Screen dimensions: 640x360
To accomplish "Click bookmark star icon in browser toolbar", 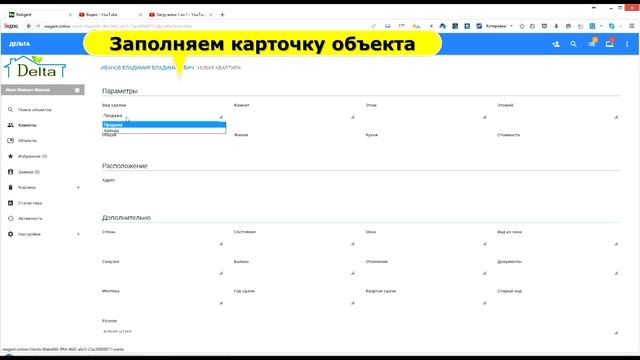I will tap(522, 26).
